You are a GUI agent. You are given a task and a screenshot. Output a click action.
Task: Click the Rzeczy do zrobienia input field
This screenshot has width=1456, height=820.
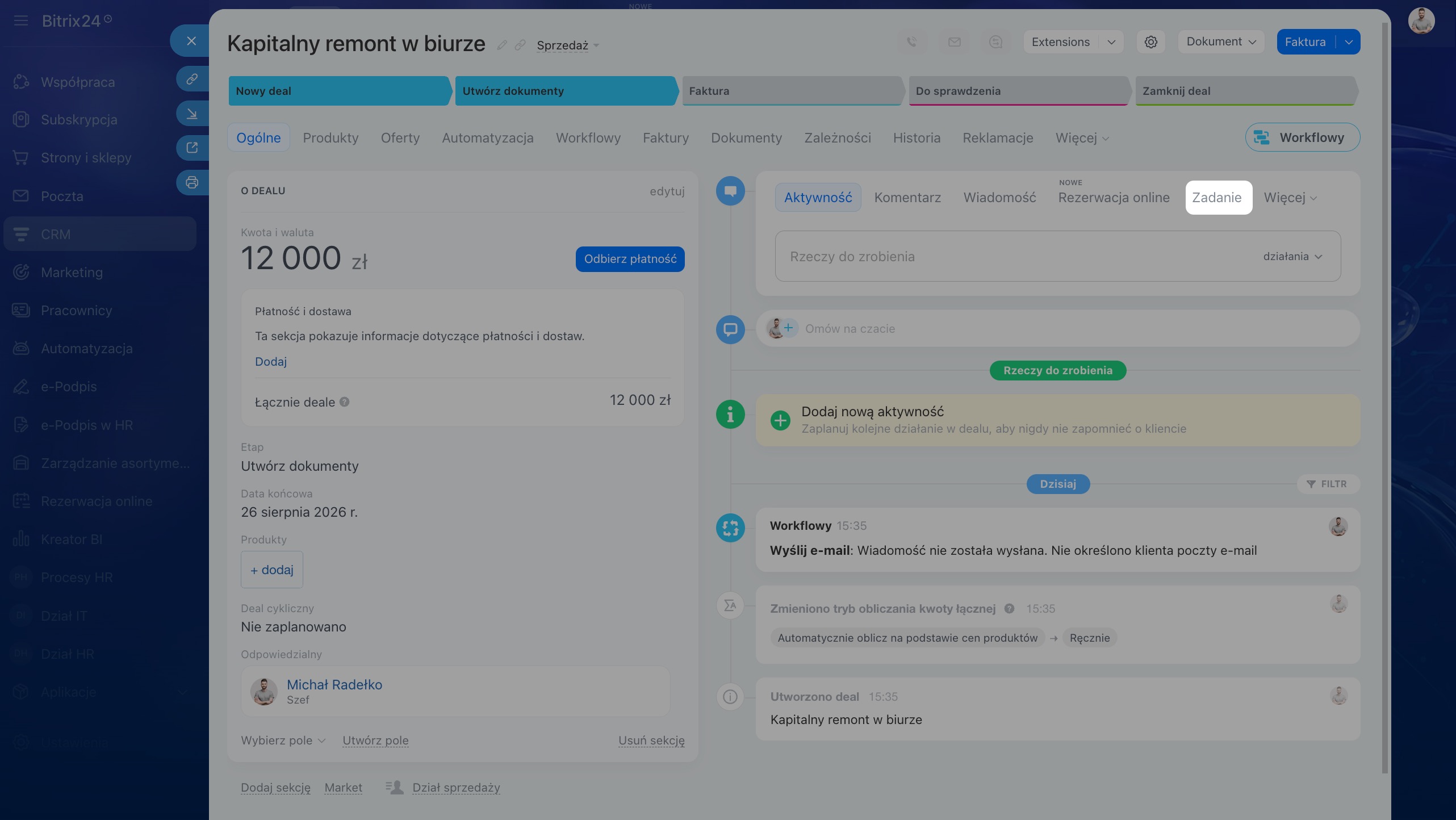pyautogui.click(x=1057, y=256)
